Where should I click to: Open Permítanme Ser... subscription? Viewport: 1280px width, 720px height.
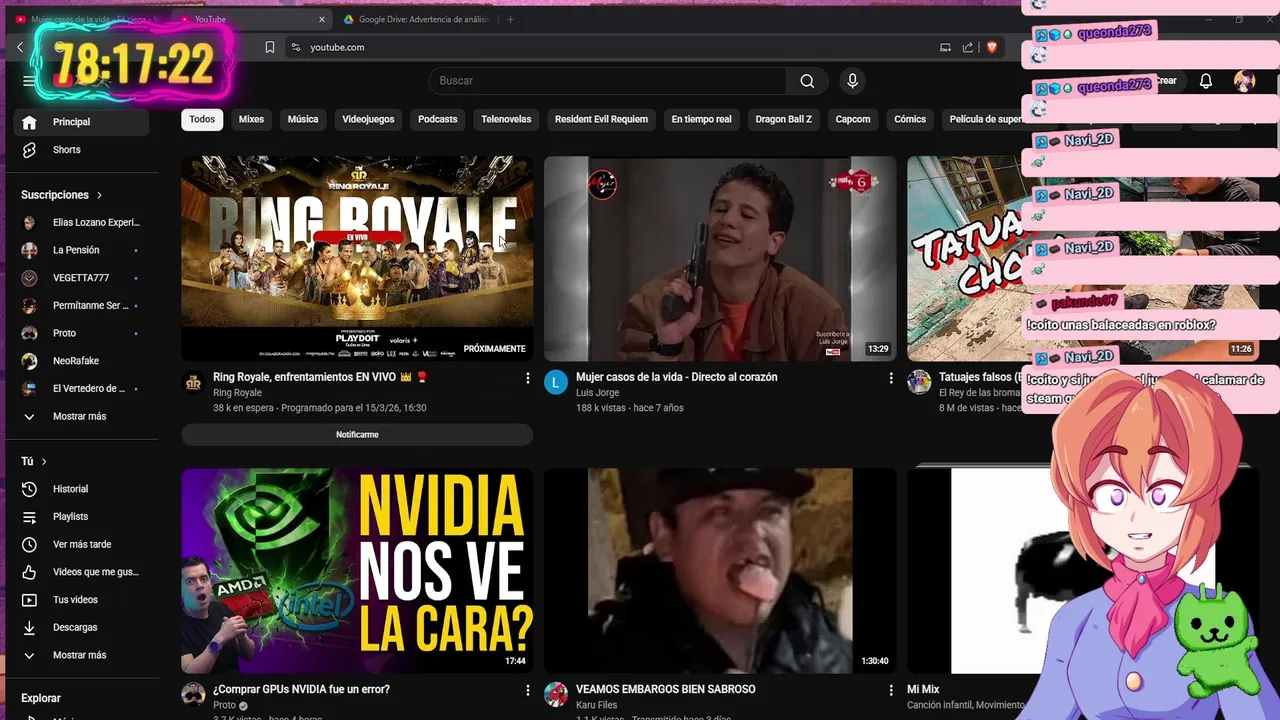click(80, 305)
